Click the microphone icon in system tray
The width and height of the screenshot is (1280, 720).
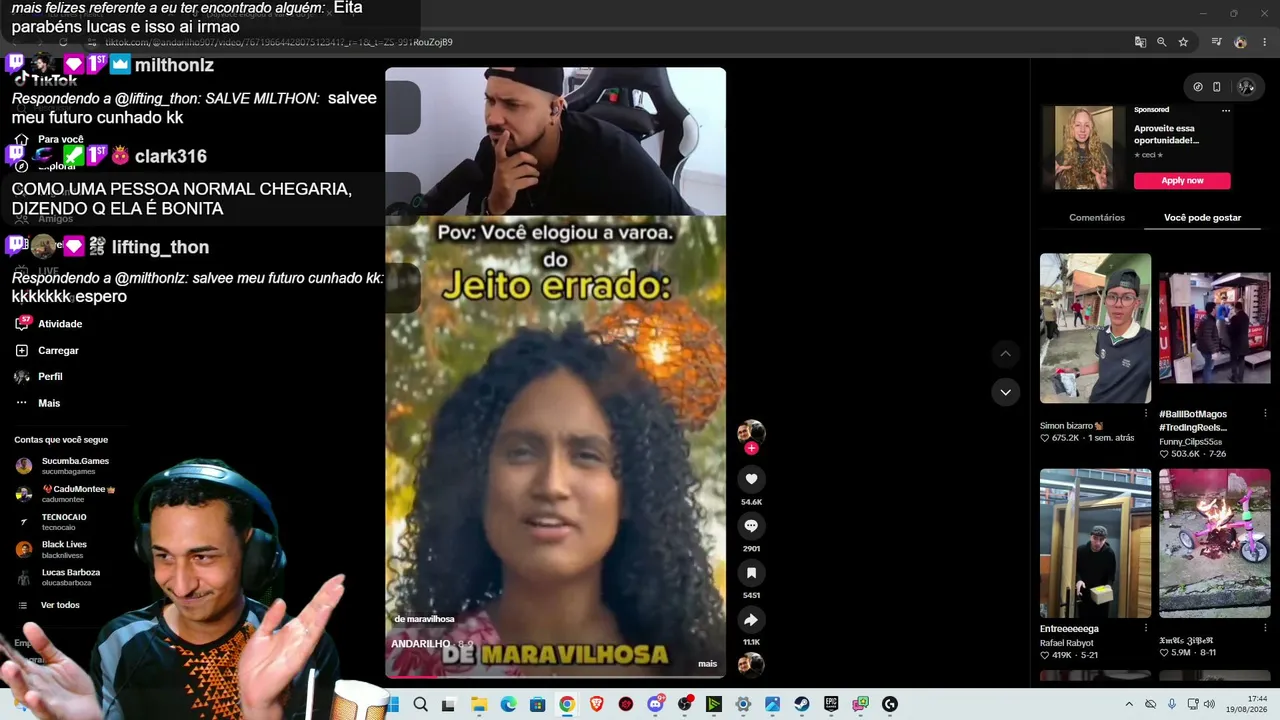1171,704
